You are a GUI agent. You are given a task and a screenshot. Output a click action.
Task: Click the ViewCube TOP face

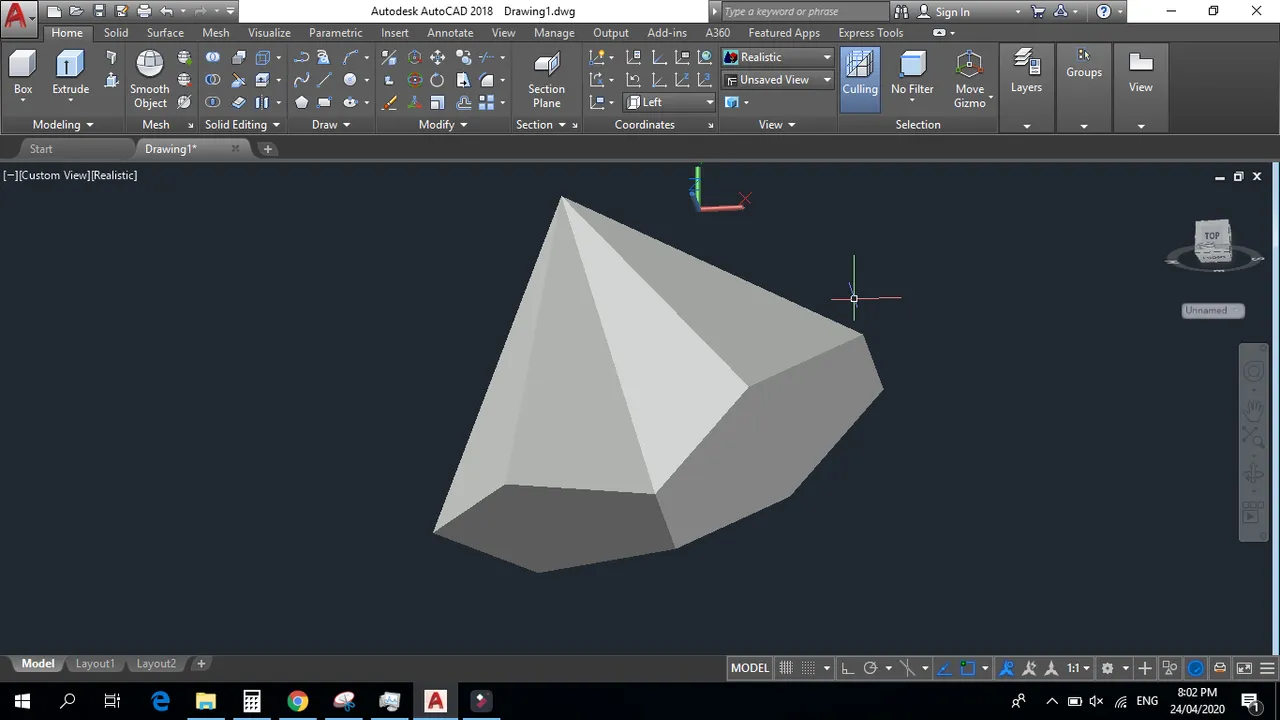click(x=1212, y=236)
